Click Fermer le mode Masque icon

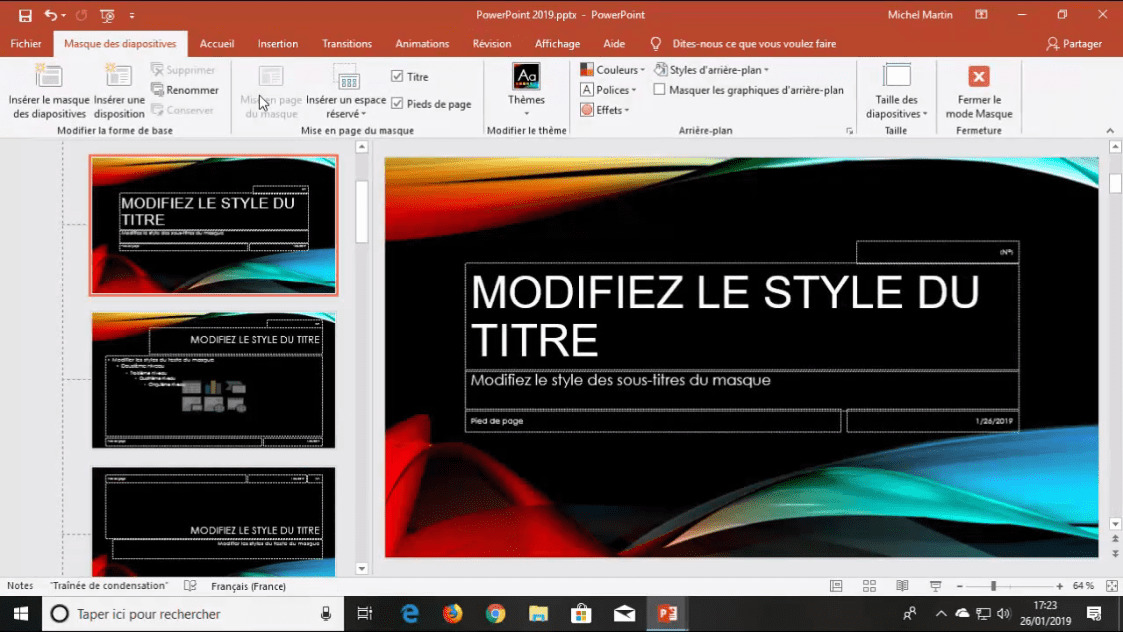coord(979,78)
